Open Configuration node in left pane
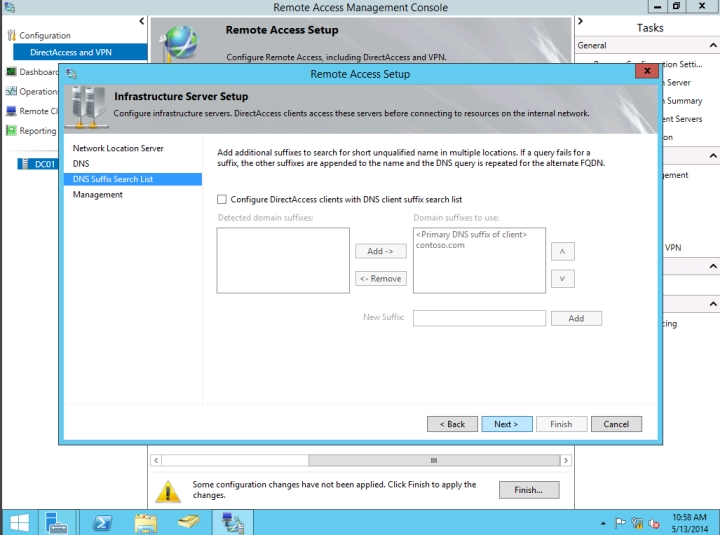The image size is (720, 535). coord(45,35)
